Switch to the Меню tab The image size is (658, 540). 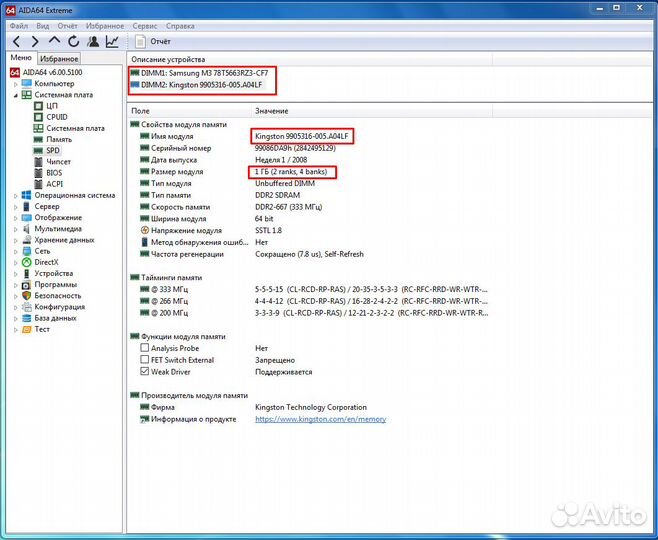coord(21,57)
